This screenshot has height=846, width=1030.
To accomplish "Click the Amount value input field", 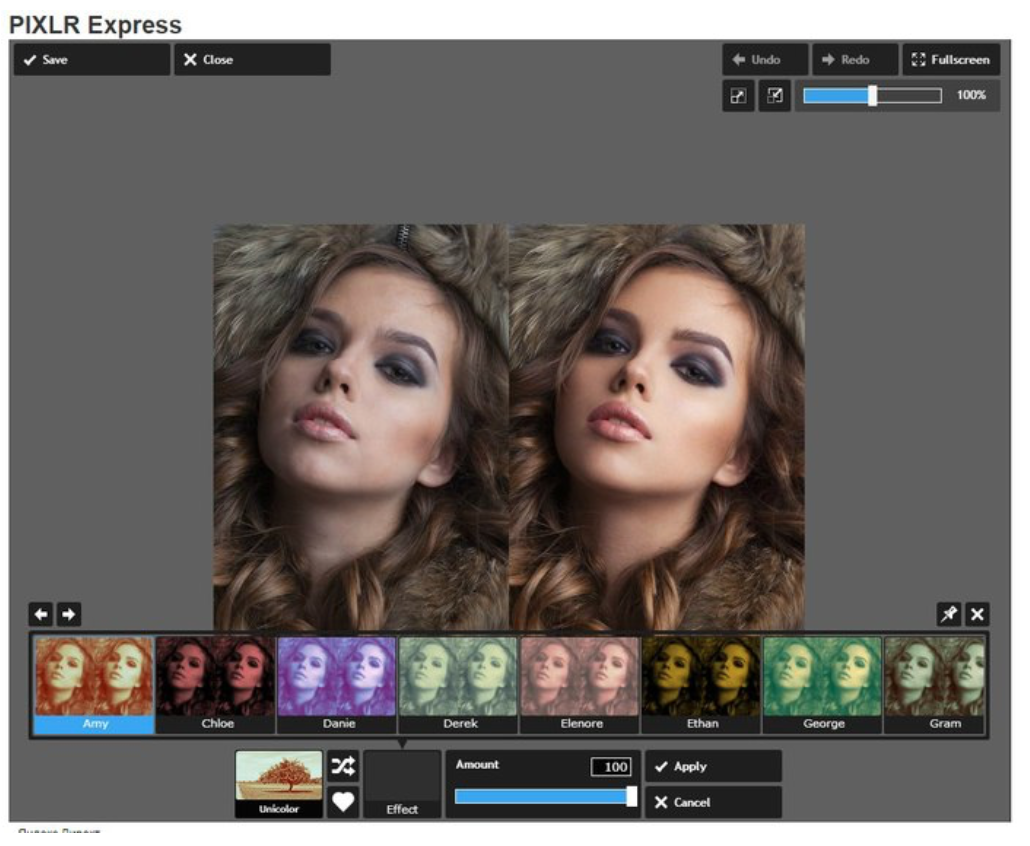I will pyautogui.click(x=610, y=767).
